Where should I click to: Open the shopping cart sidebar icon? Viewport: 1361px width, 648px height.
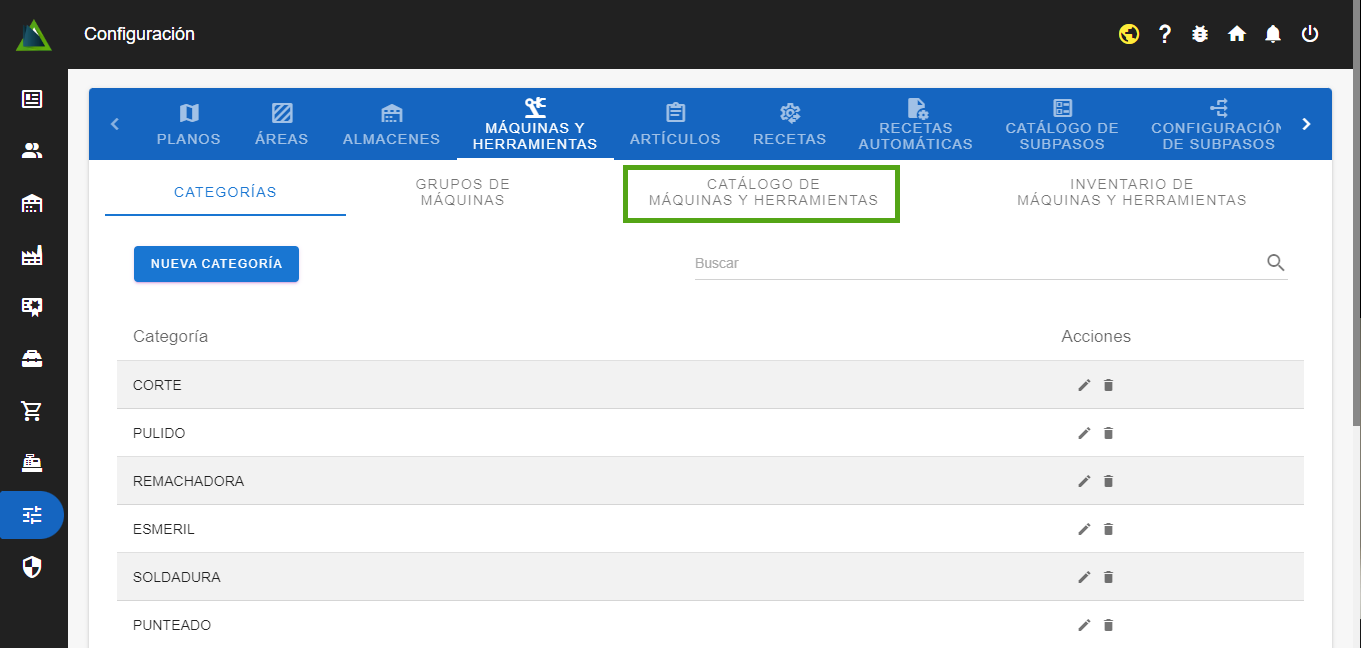coord(32,411)
